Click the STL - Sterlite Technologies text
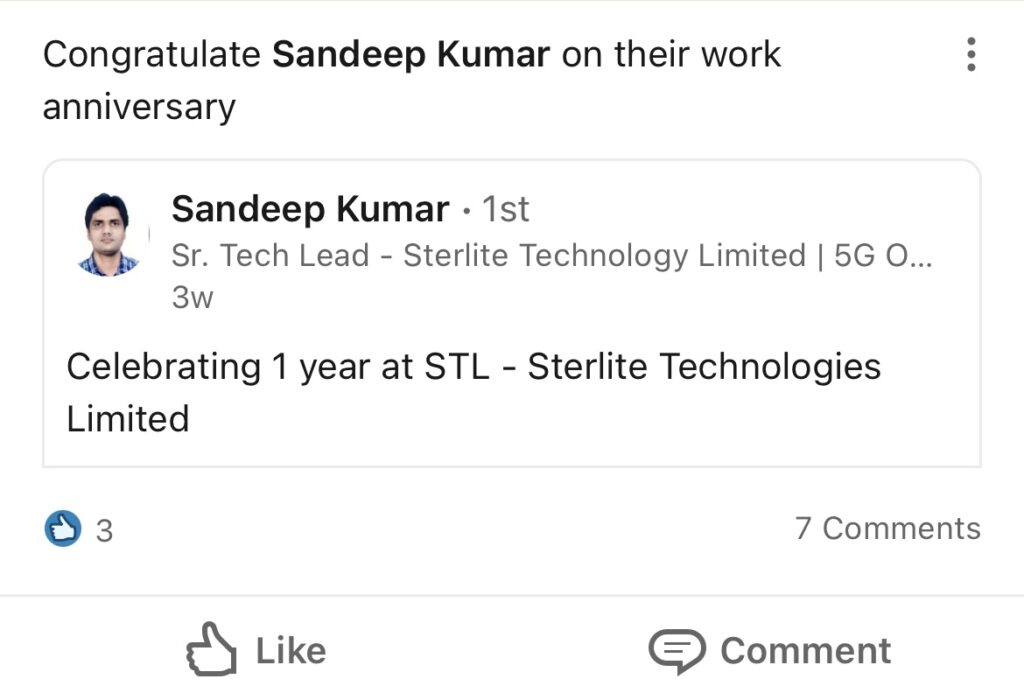This screenshot has height=700, width=1024. point(652,366)
